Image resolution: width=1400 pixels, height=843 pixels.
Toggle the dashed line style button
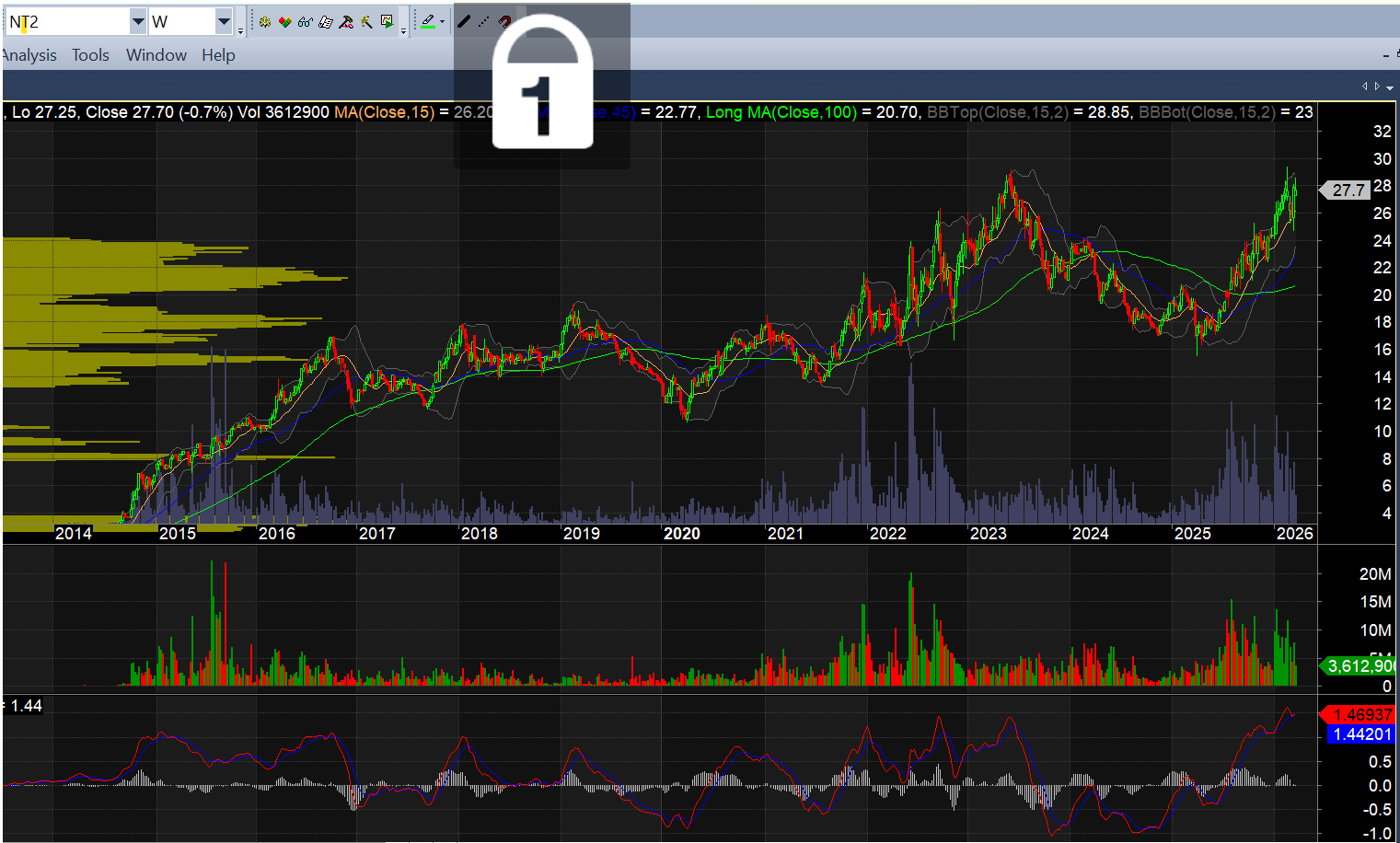484,21
